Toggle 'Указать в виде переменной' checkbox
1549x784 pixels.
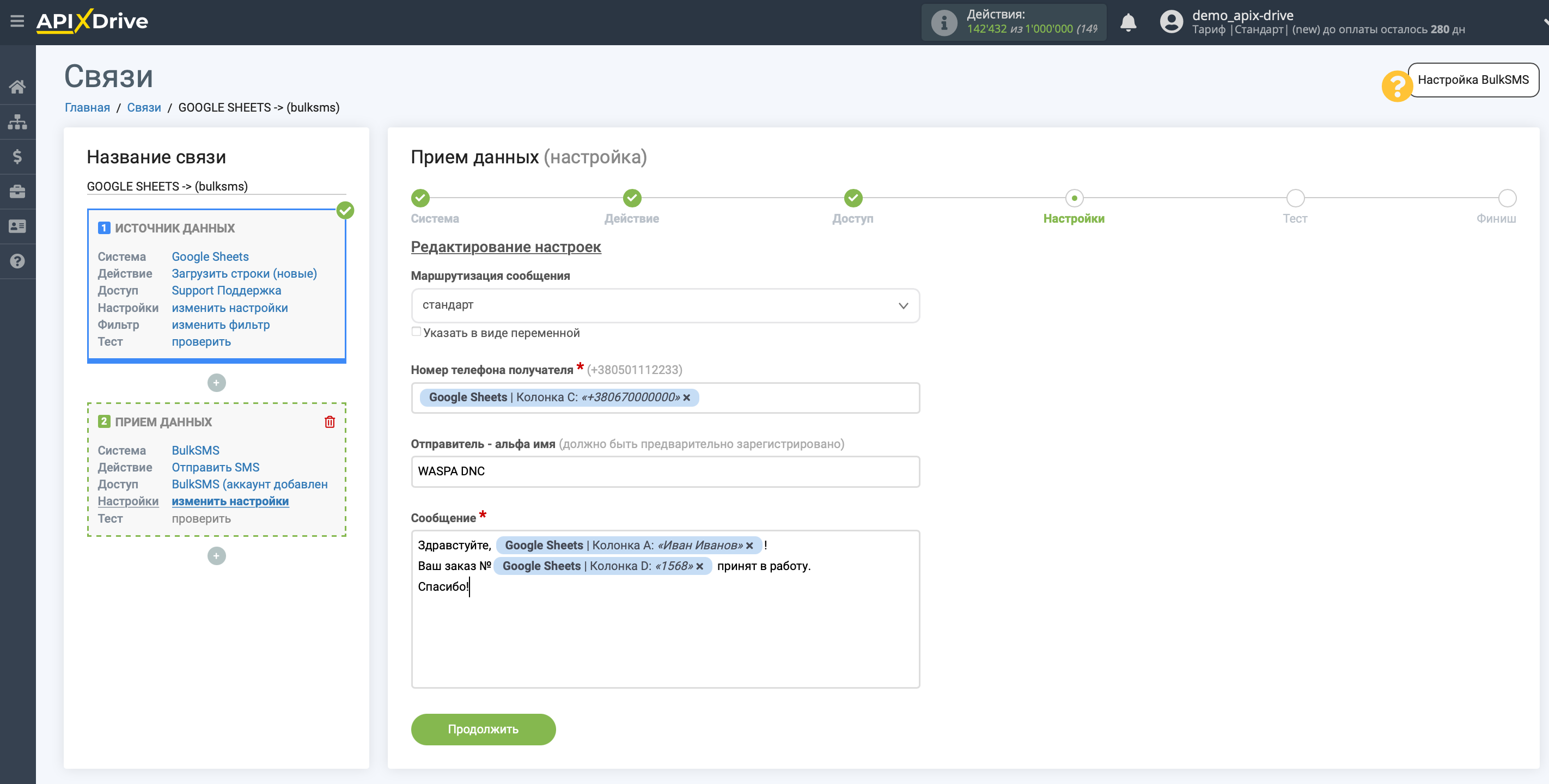click(x=416, y=332)
